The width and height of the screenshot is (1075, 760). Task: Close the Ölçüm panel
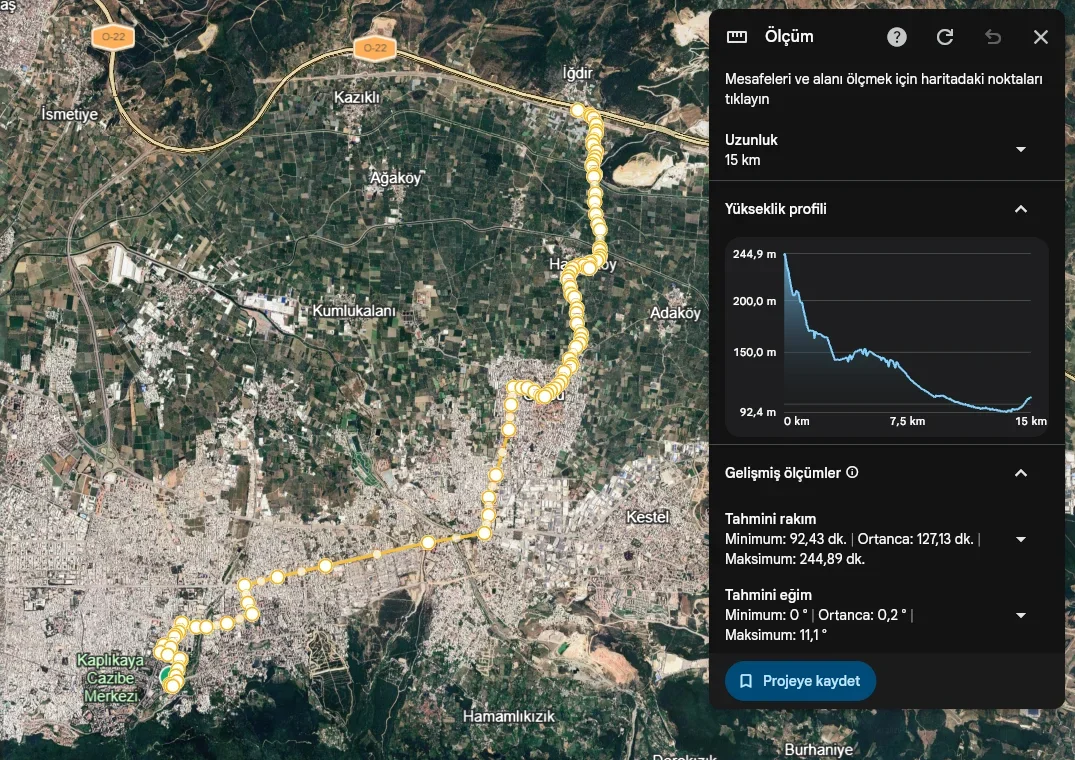[x=1041, y=37]
